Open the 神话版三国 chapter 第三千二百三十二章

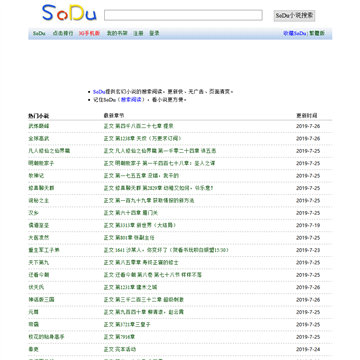(144, 300)
